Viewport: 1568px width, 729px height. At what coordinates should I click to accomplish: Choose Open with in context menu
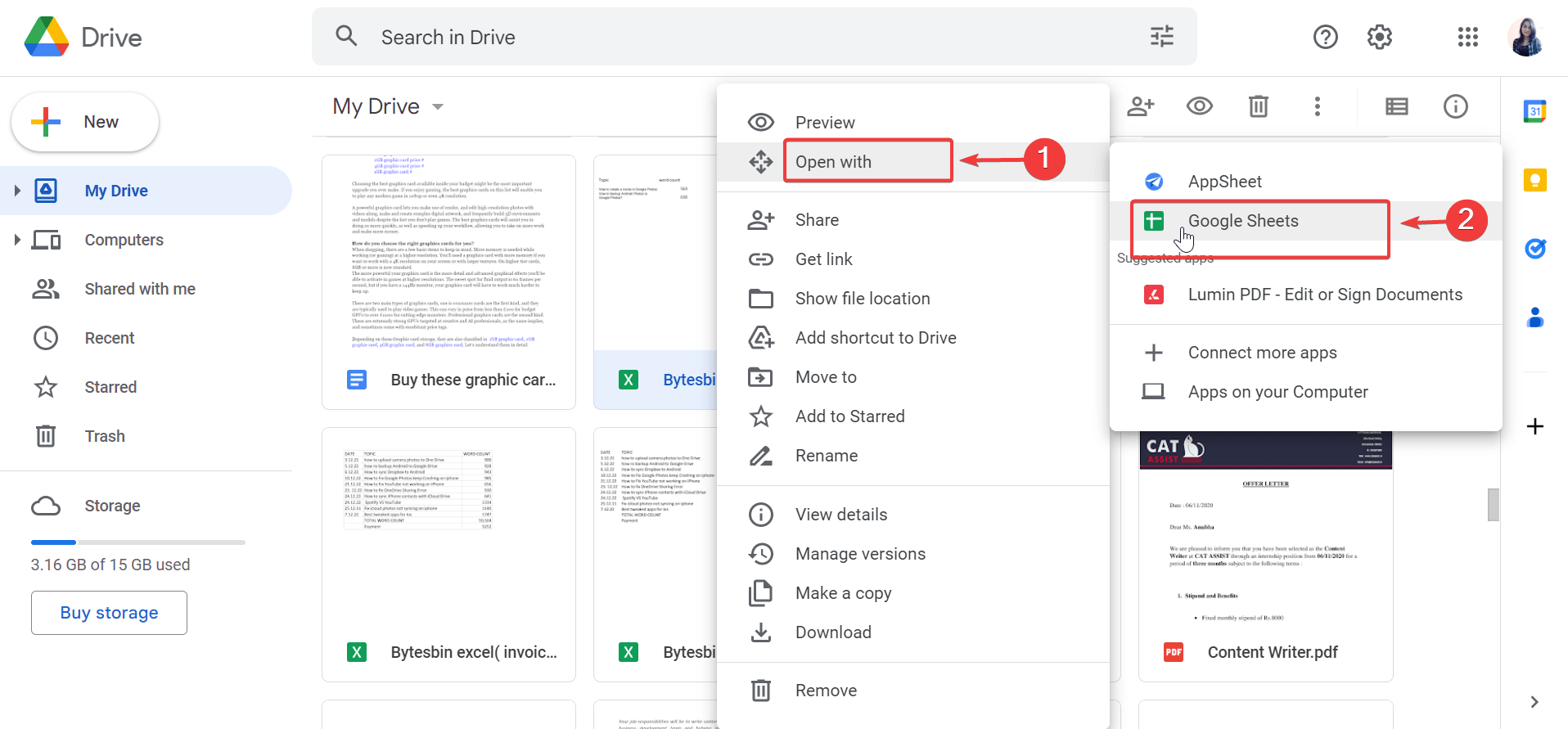click(913, 162)
